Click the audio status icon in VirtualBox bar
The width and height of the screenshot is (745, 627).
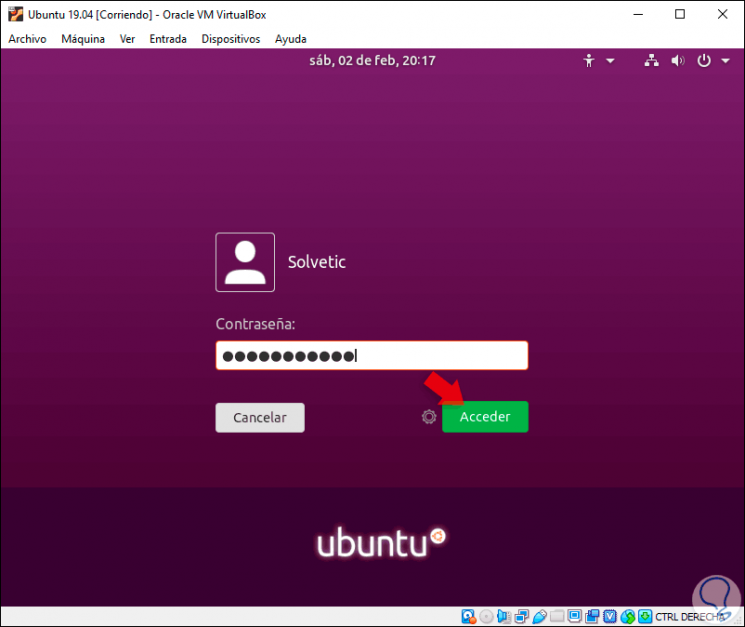(x=504, y=617)
